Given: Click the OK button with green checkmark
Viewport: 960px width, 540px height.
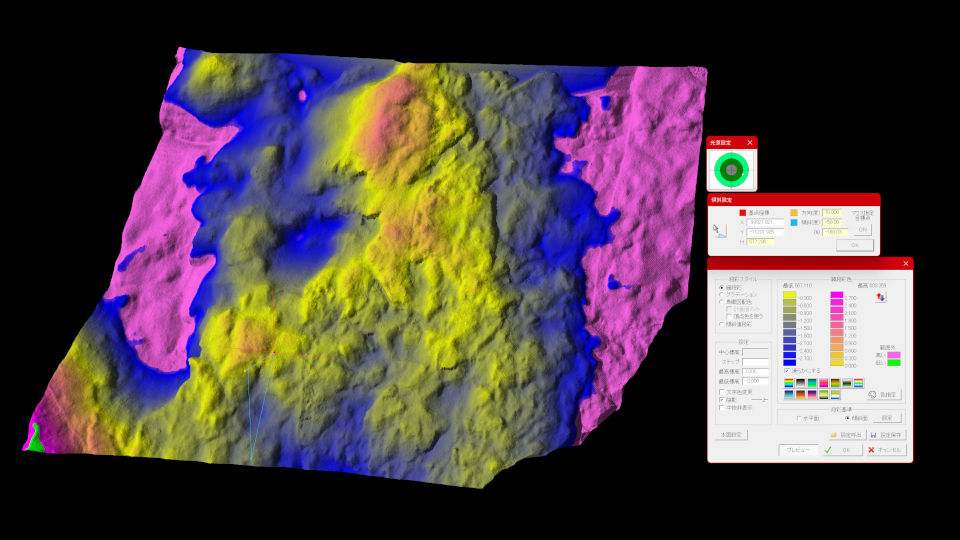Looking at the screenshot, I should click(x=840, y=450).
